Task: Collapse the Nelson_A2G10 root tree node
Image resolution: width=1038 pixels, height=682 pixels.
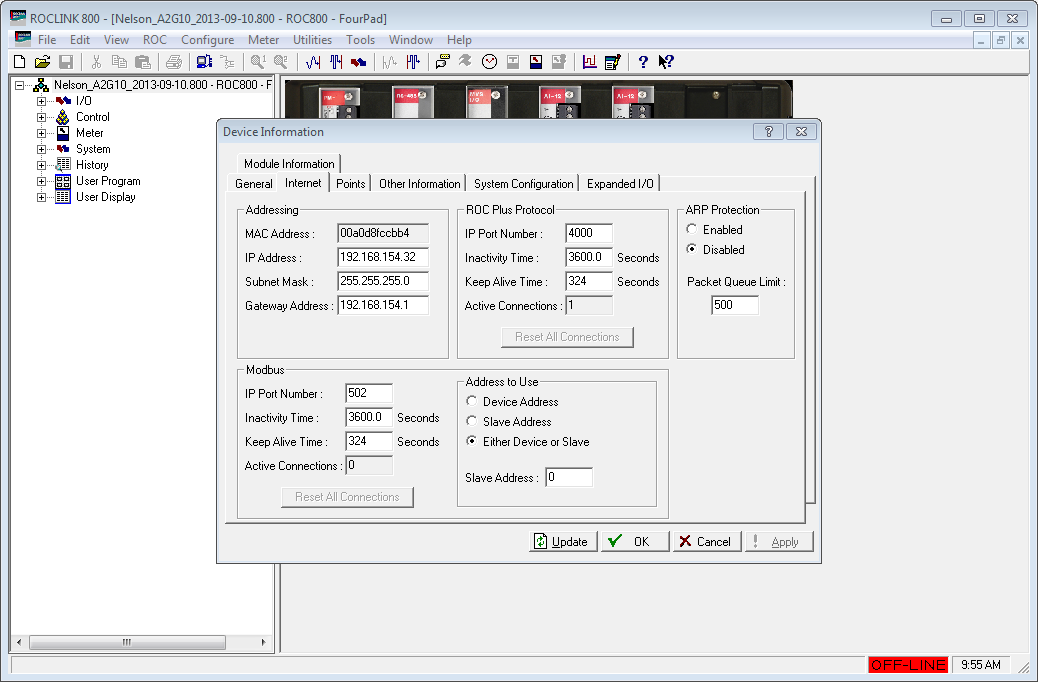Action: pos(20,85)
